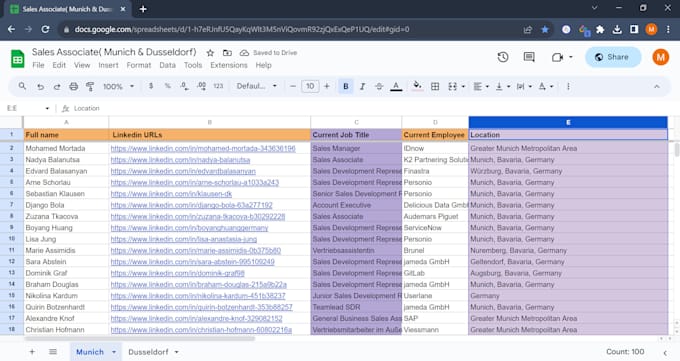Open the font family dropdown
The image size is (680, 361).
tap(256, 86)
